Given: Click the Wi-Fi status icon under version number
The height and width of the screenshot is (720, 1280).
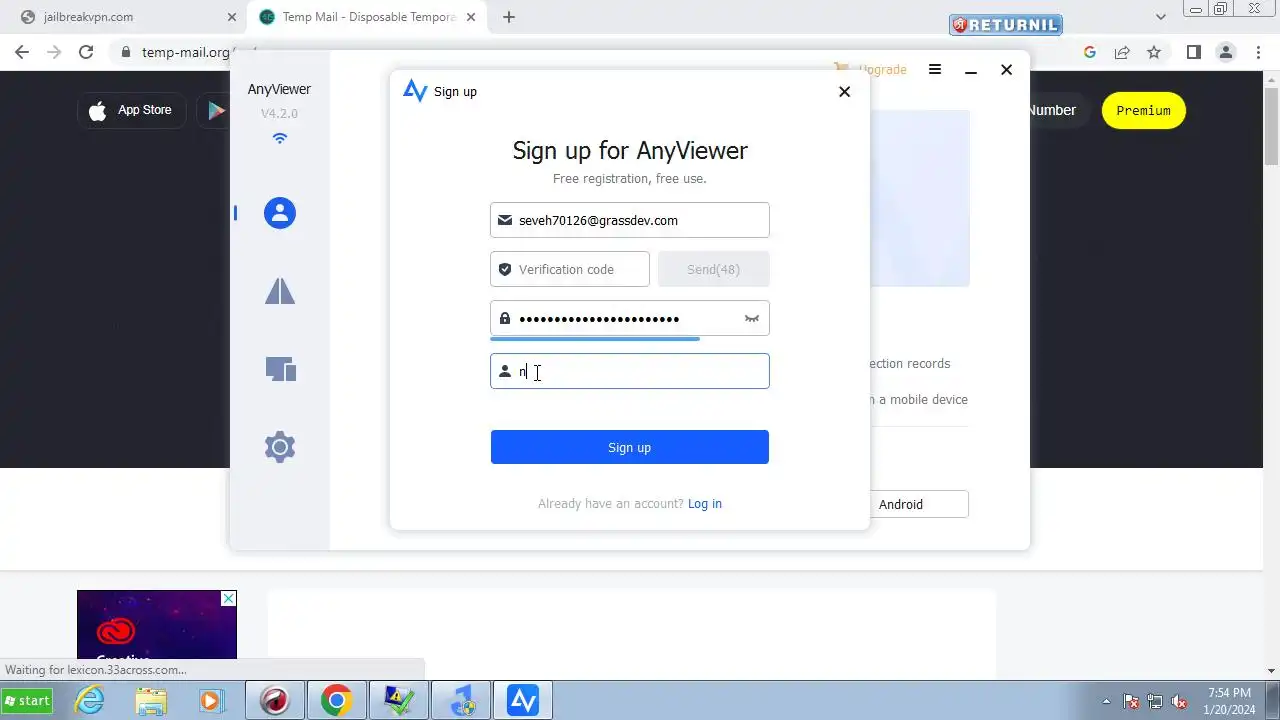Looking at the screenshot, I should [x=280, y=138].
